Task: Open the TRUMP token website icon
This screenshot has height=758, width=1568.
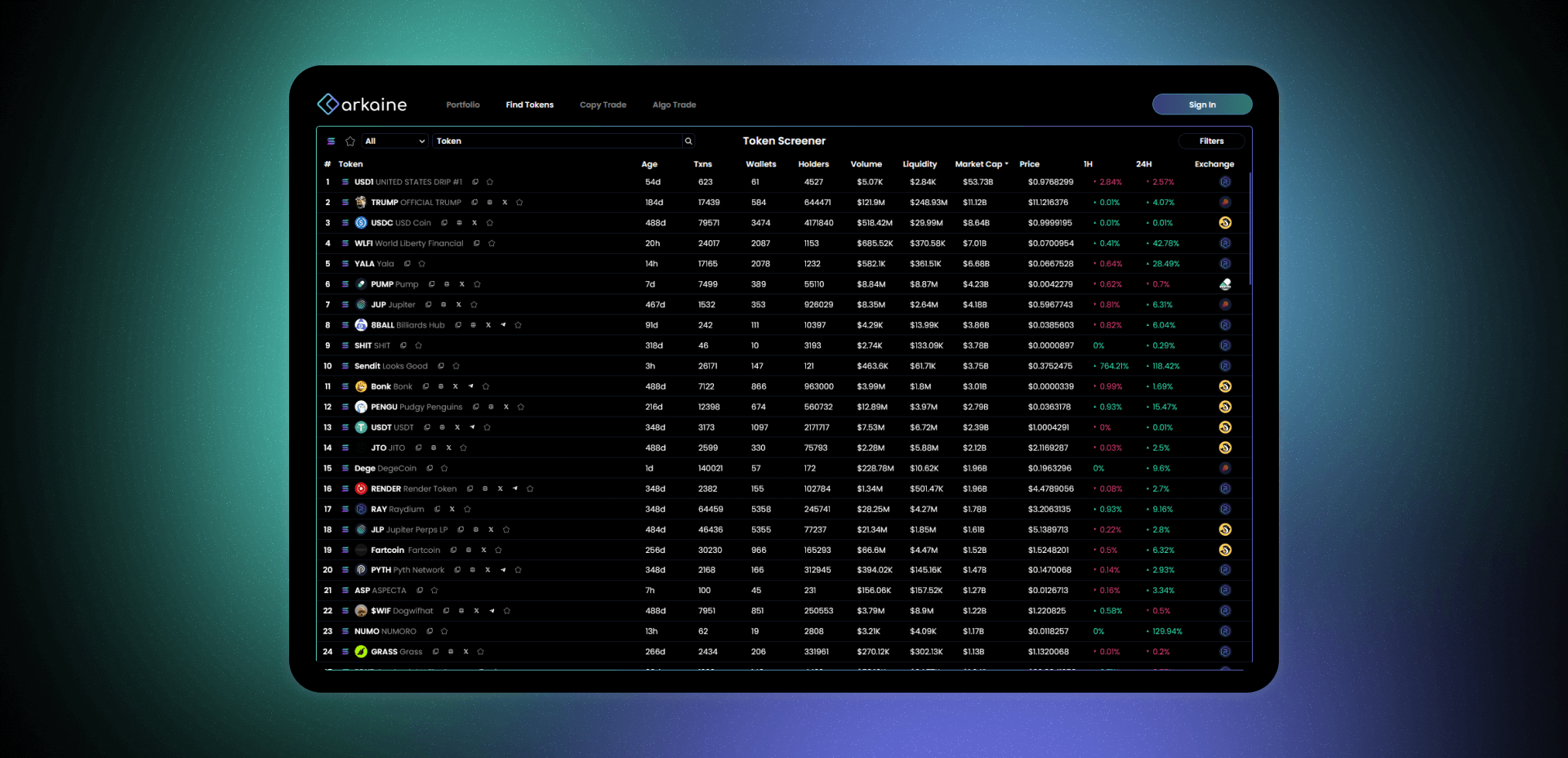Action: pyautogui.click(x=489, y=203)
